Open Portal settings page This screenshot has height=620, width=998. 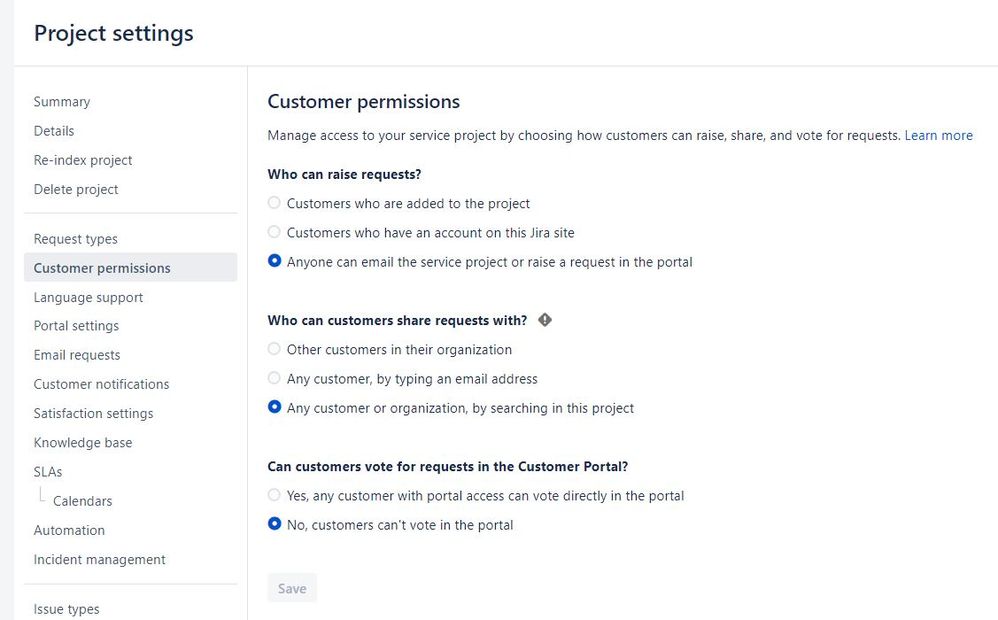click(76, 326)
